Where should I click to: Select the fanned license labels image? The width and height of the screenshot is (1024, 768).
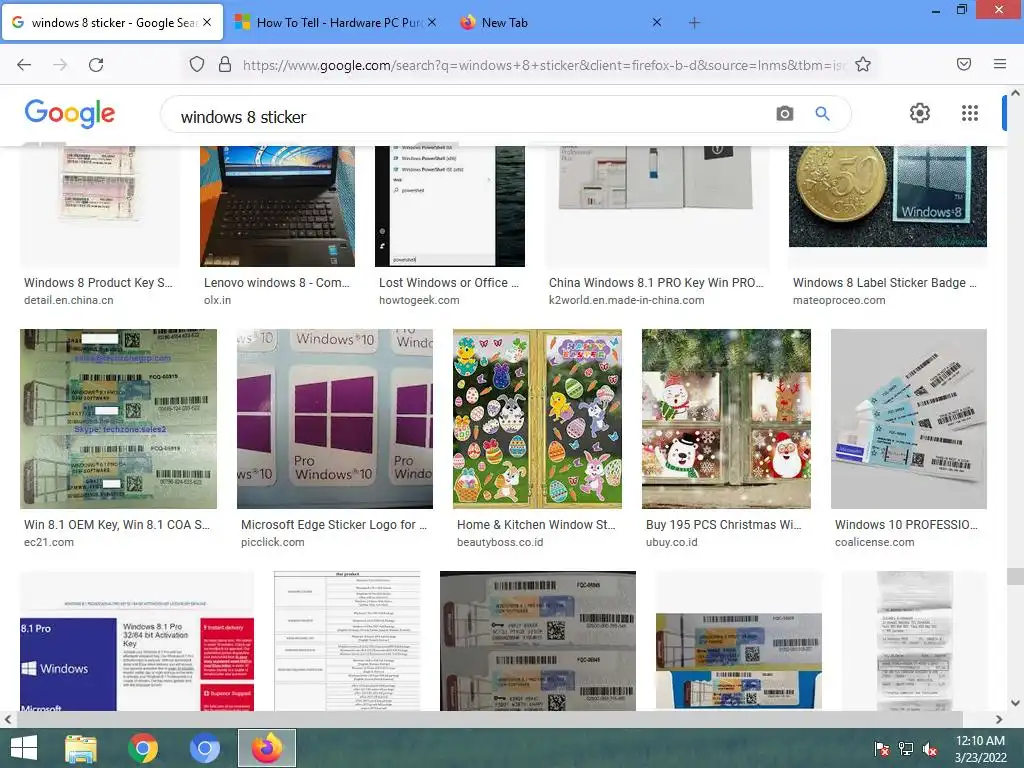click(x=908, y=419)
